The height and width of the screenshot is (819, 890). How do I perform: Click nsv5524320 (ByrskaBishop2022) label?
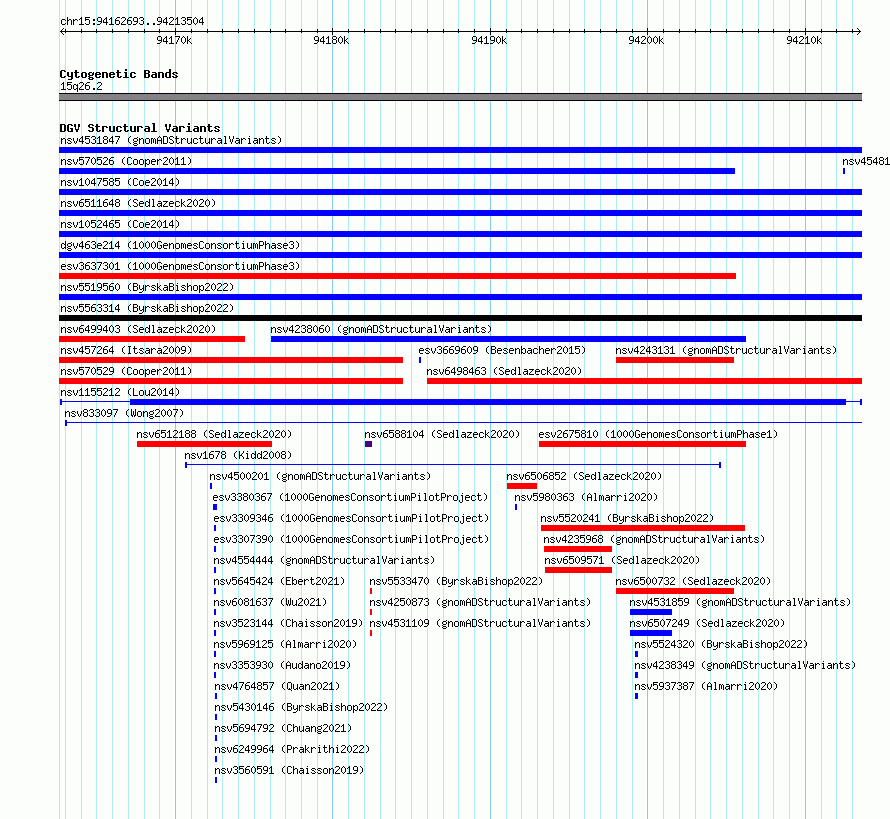click(x=721, y=644)
